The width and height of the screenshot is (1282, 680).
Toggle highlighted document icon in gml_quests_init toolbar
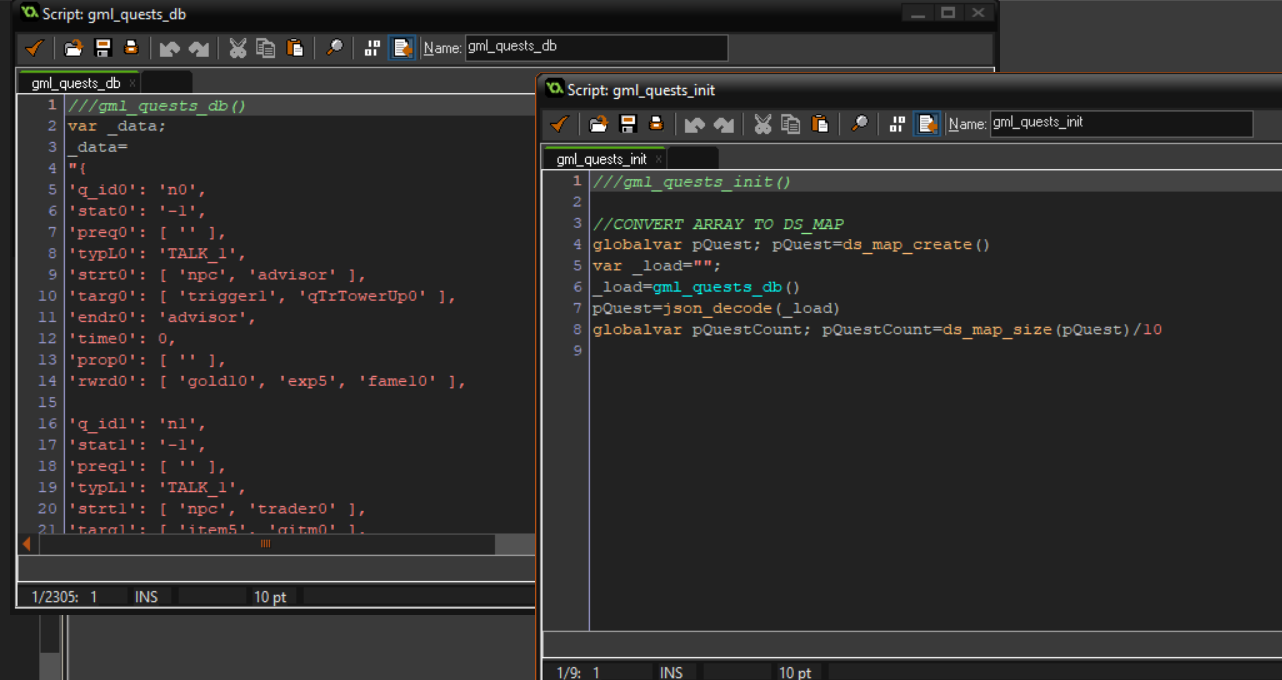click(x=927, y=124)
